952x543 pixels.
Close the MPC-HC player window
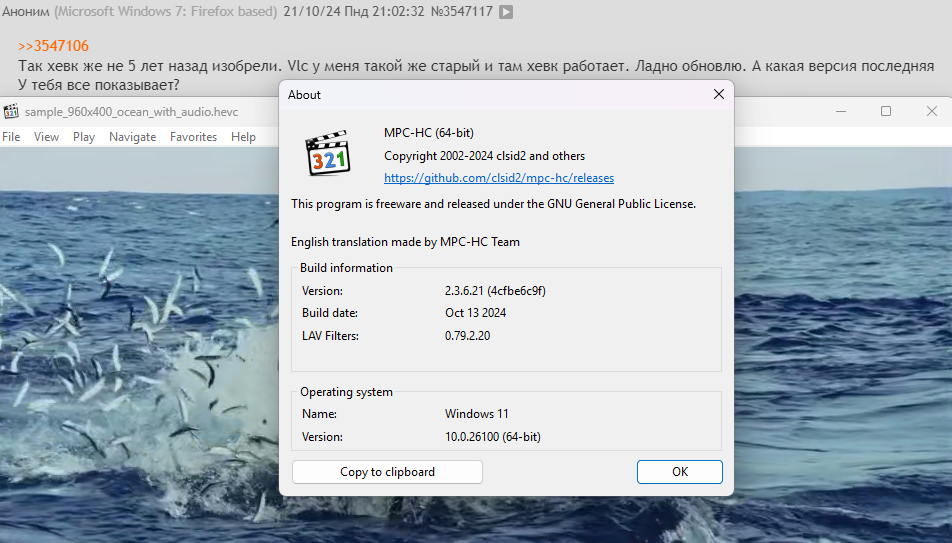932,111
